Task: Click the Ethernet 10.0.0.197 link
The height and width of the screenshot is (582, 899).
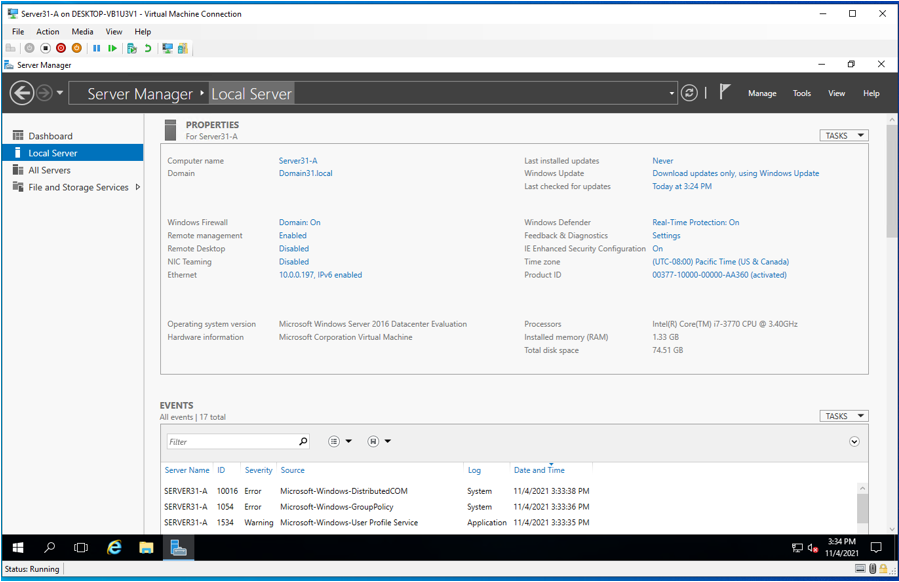Action: pyautogui.click(x=320, y=275)
